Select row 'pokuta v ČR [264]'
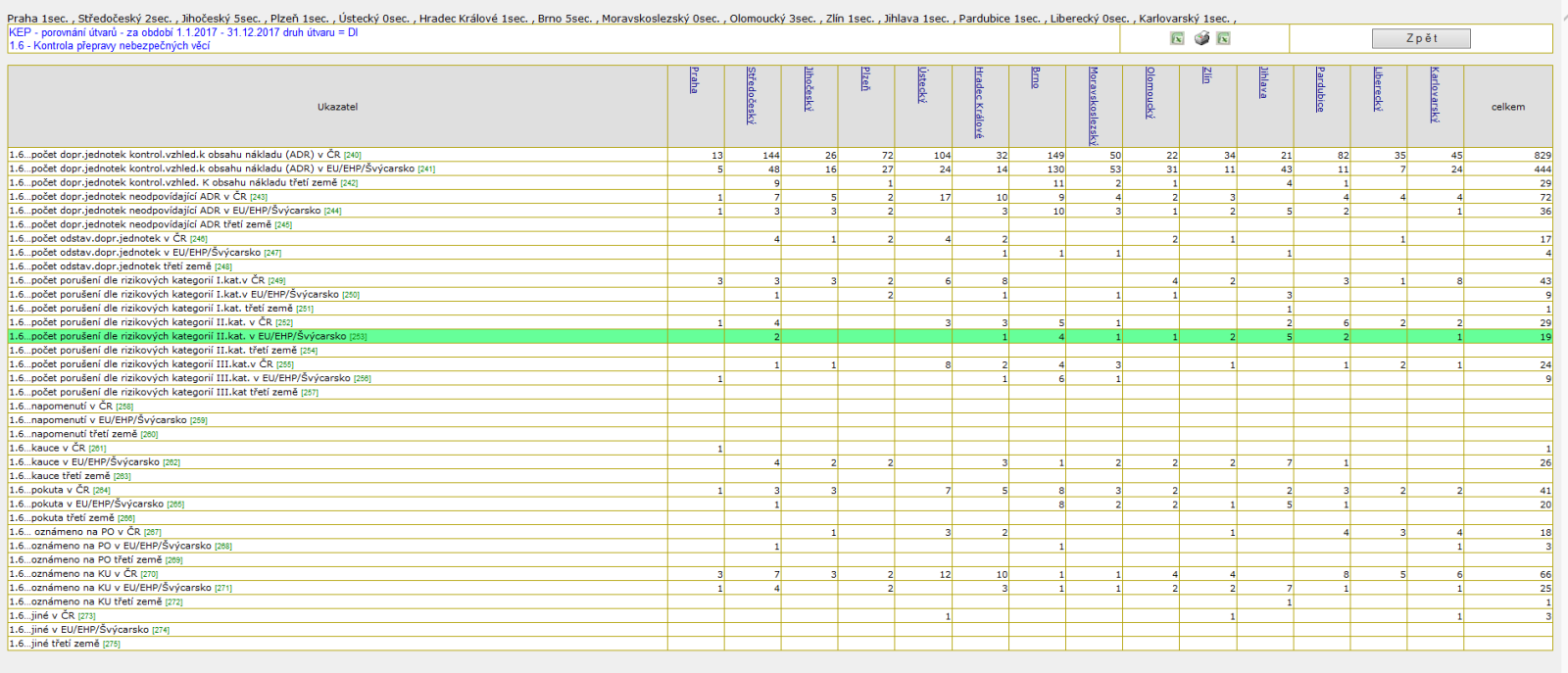1568x673 pixels. click(780, 490)
